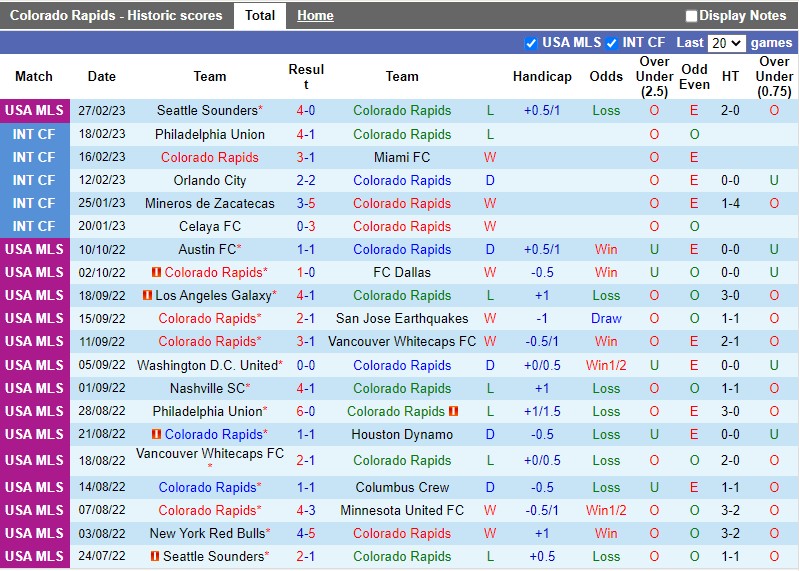Open the Celaya FC team link
The image size is (799, 571).
(x=210, y=226)
